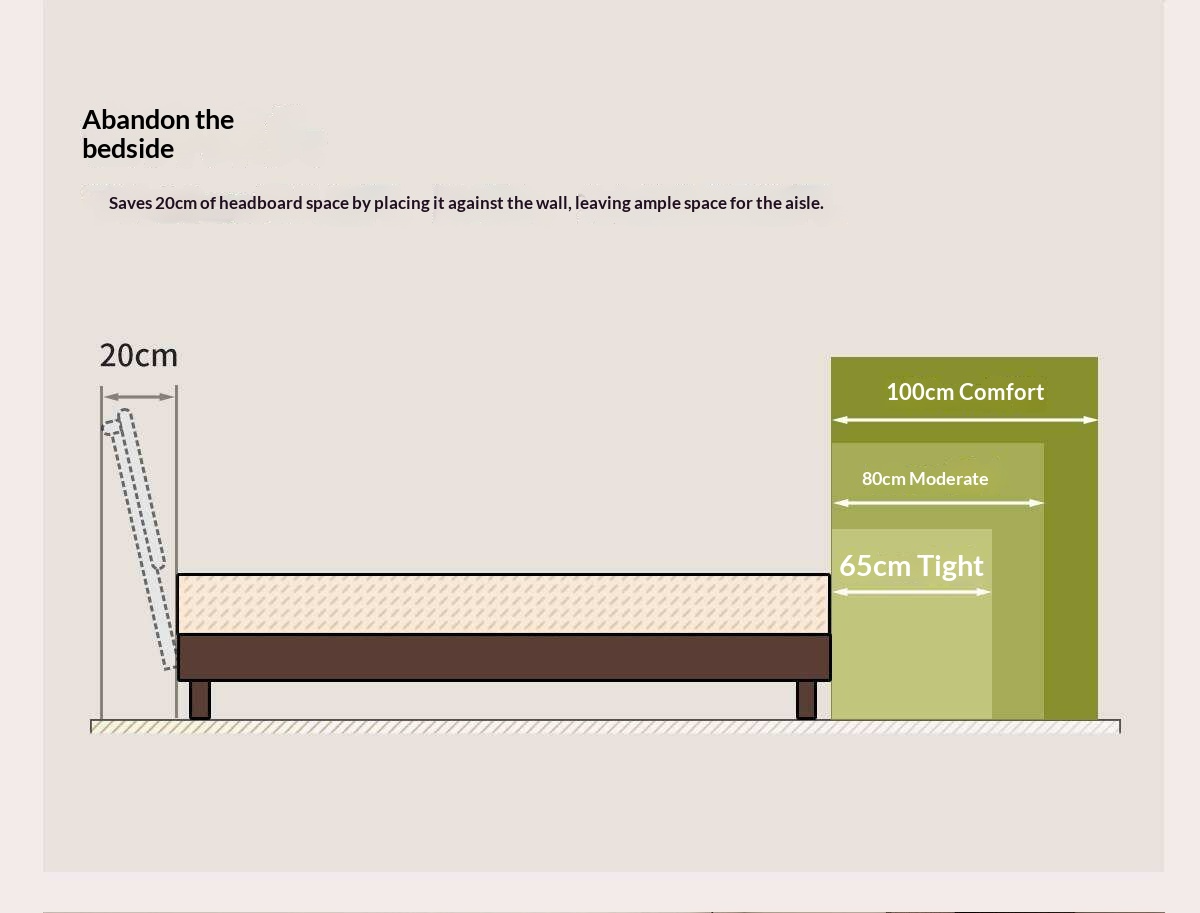Click the white arrow under 100cm Comfort
This screenshot has height=913, width=1200.
[x=965, y=420]
